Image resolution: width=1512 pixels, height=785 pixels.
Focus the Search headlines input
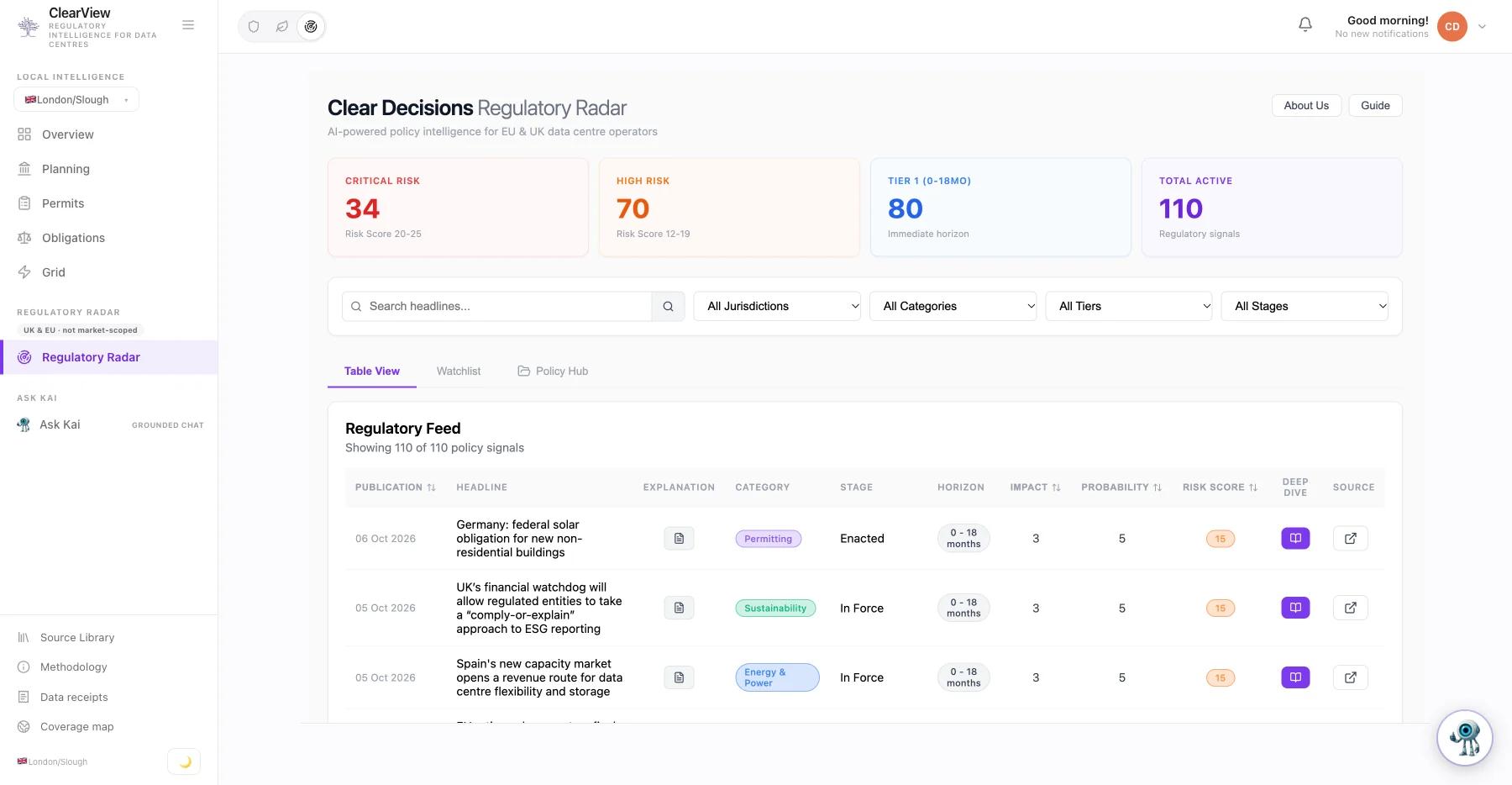pos(497,306)
